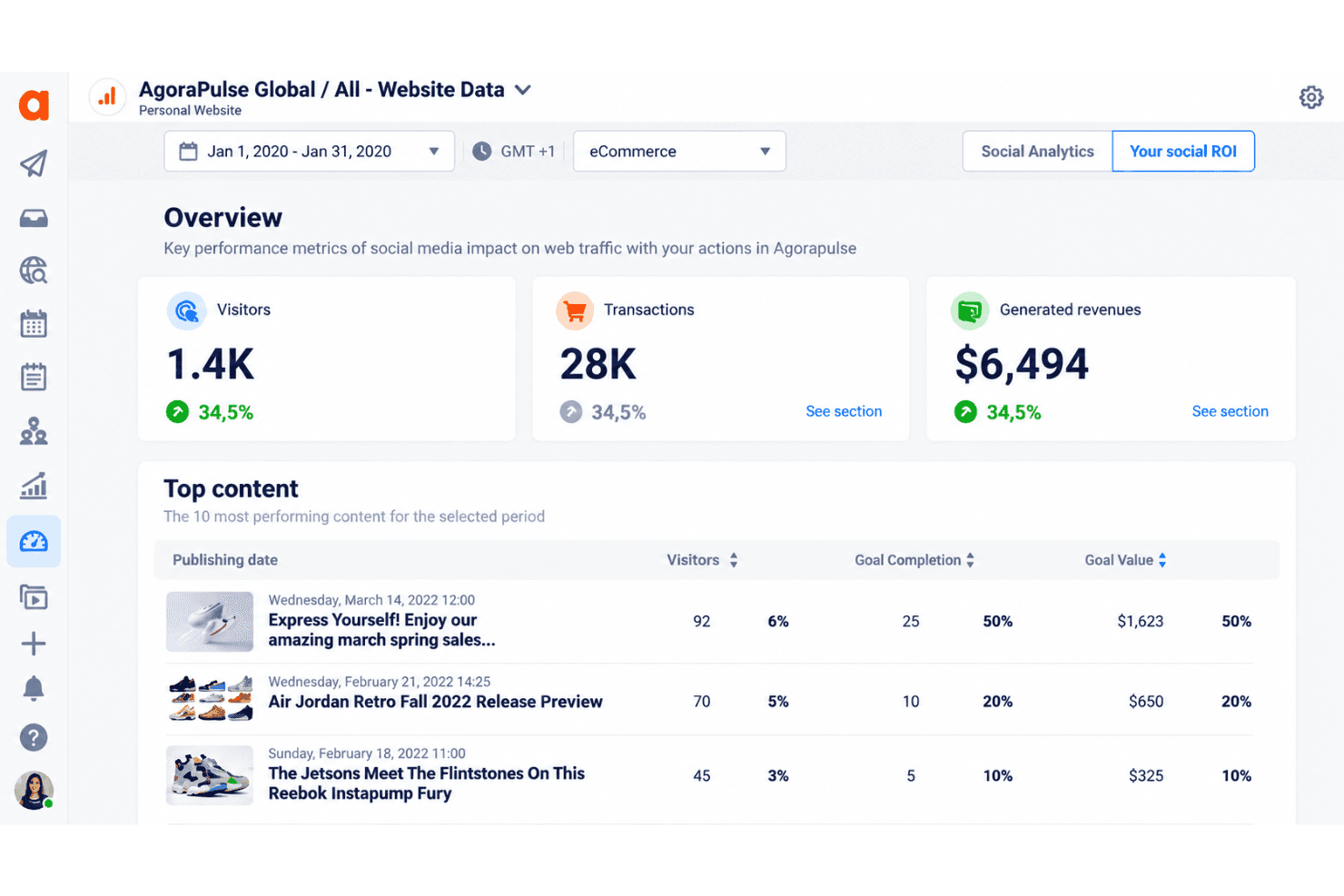Open the eCommerce dropdown
Image resolution: width=1344 pixels, height=896 pixels.
pyautogui.click(x=679, y=152)
